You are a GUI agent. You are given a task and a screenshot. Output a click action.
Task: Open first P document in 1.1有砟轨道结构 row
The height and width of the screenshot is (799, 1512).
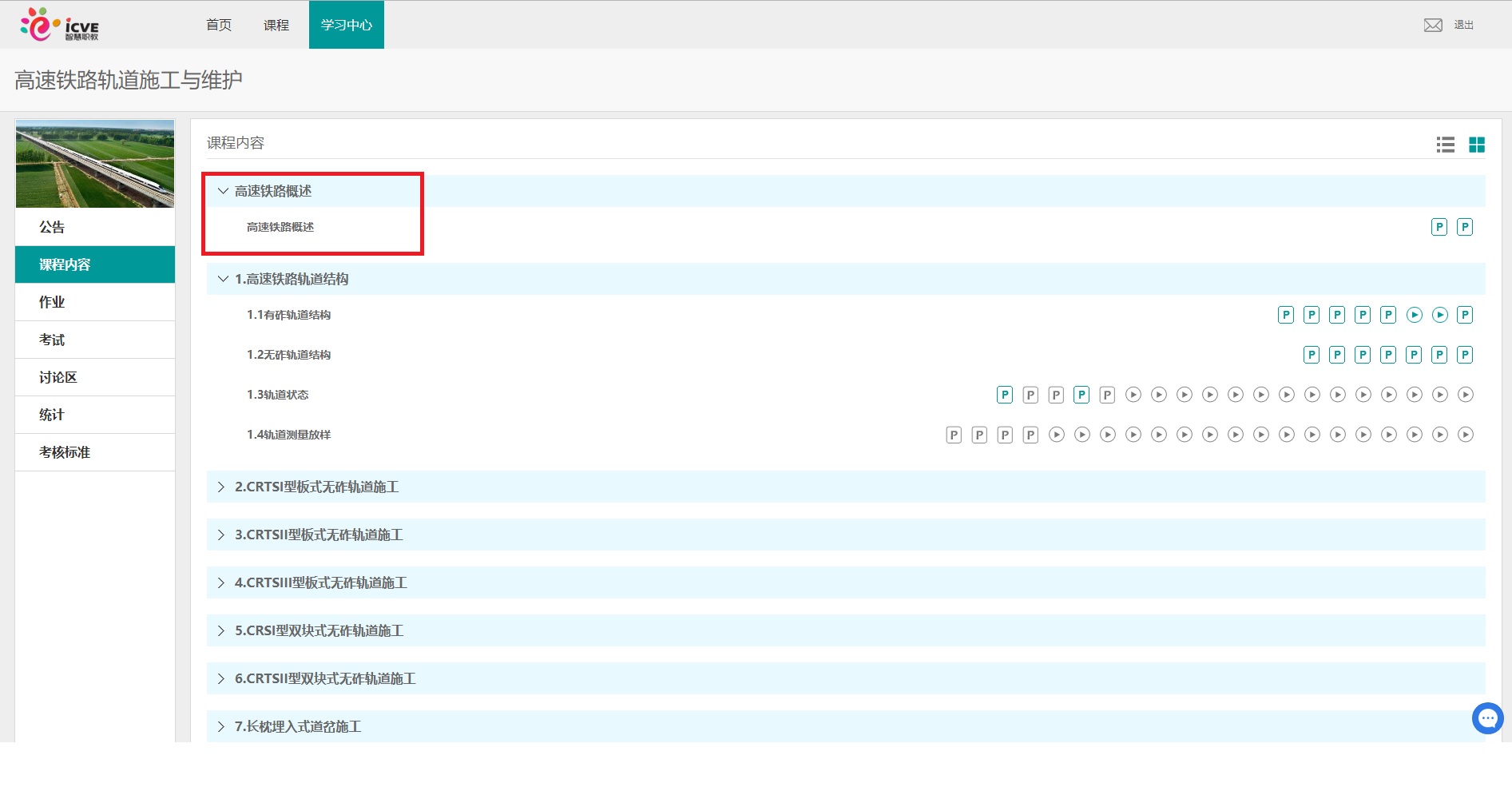click(1286, 315)
